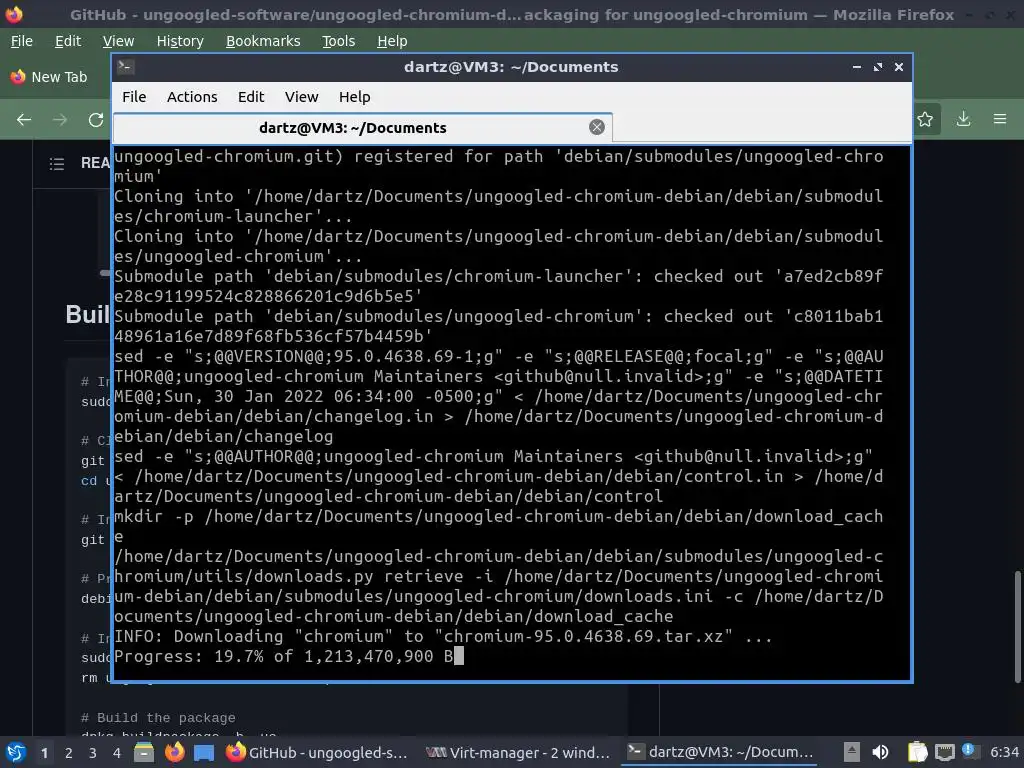Image resolution: width=1024 pixels, height=768 pixels.
Task: Open Firefox View menu
Action: click(118, 41)
